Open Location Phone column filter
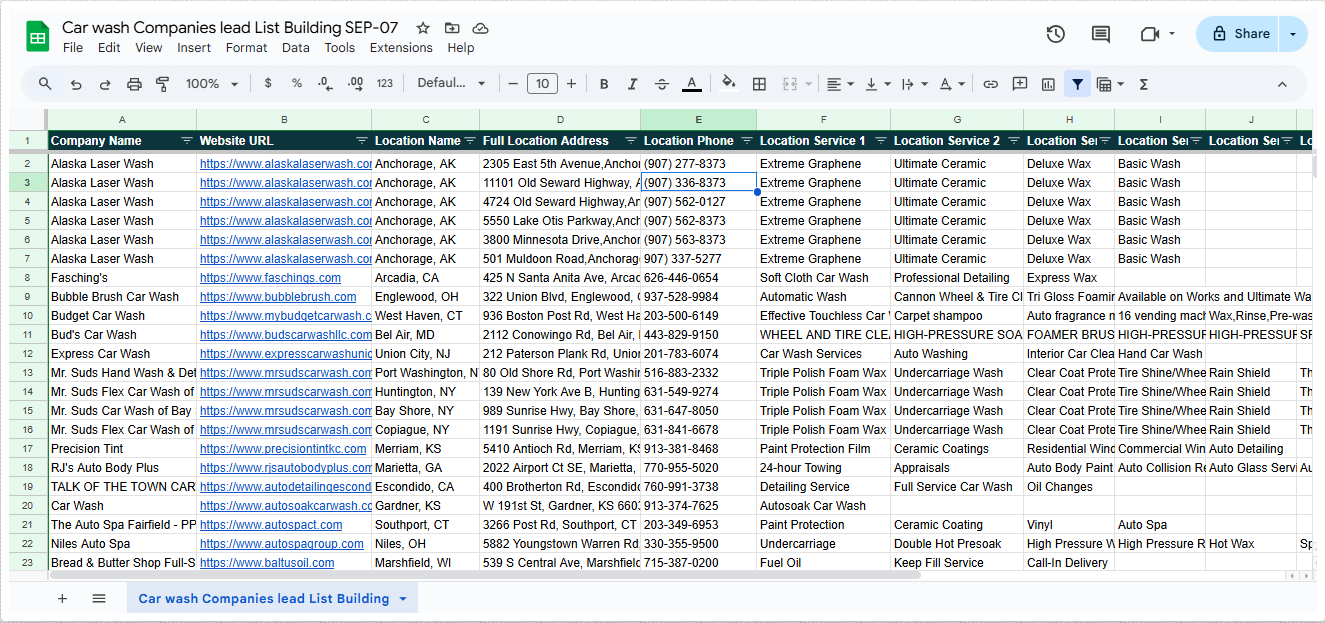1325x623 pixels. tap(746, 141)
